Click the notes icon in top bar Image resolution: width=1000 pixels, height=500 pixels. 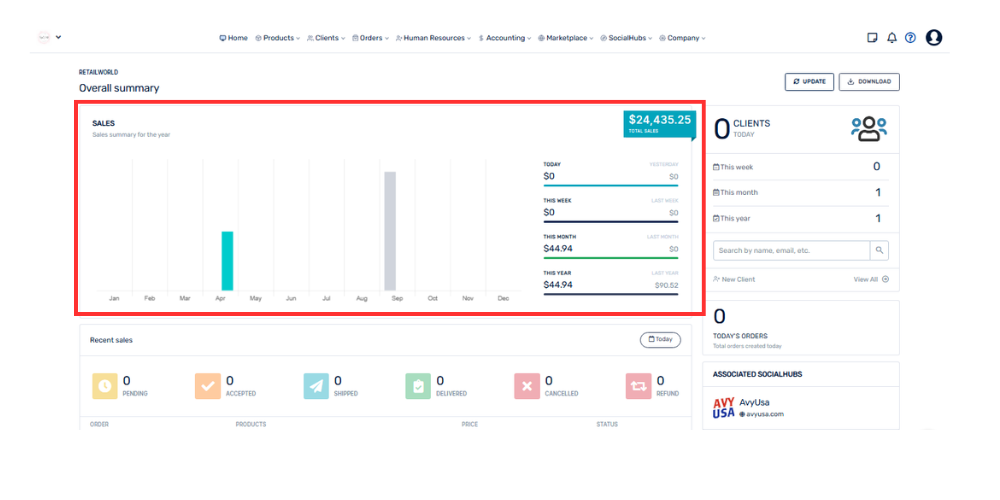point(872,38)
